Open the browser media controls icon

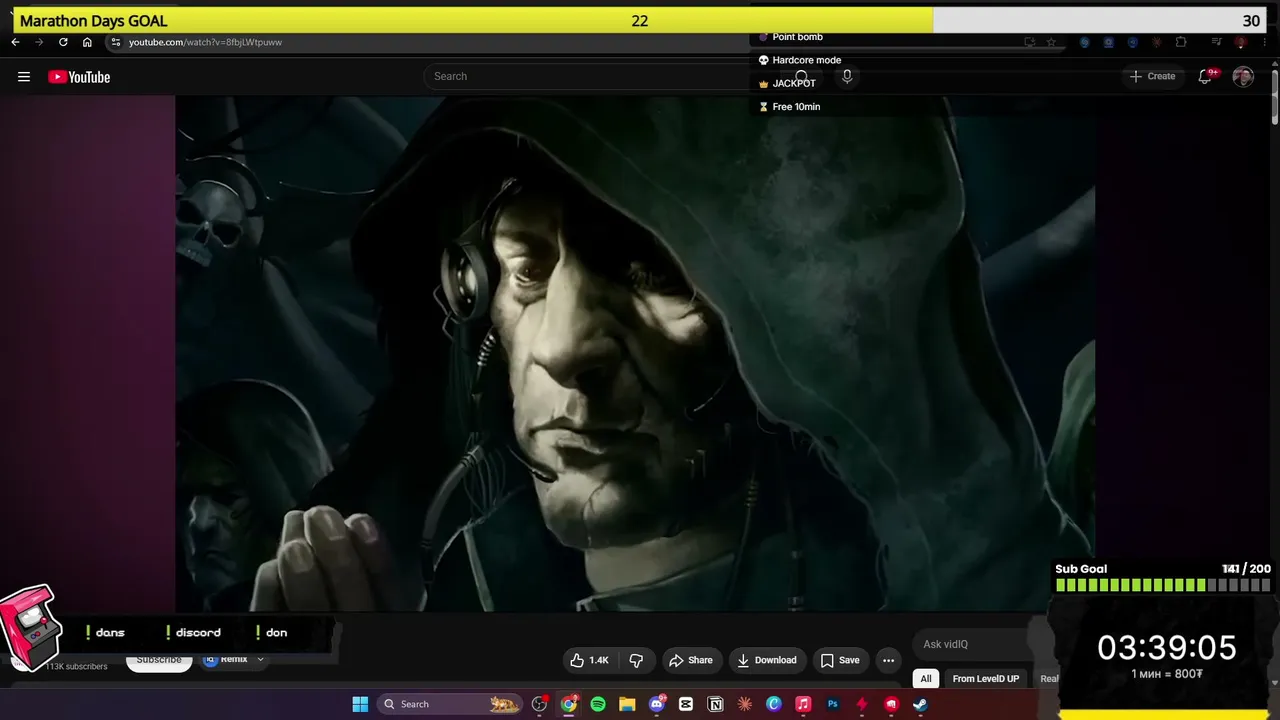pyautogui.click(x=1216, y=42)
